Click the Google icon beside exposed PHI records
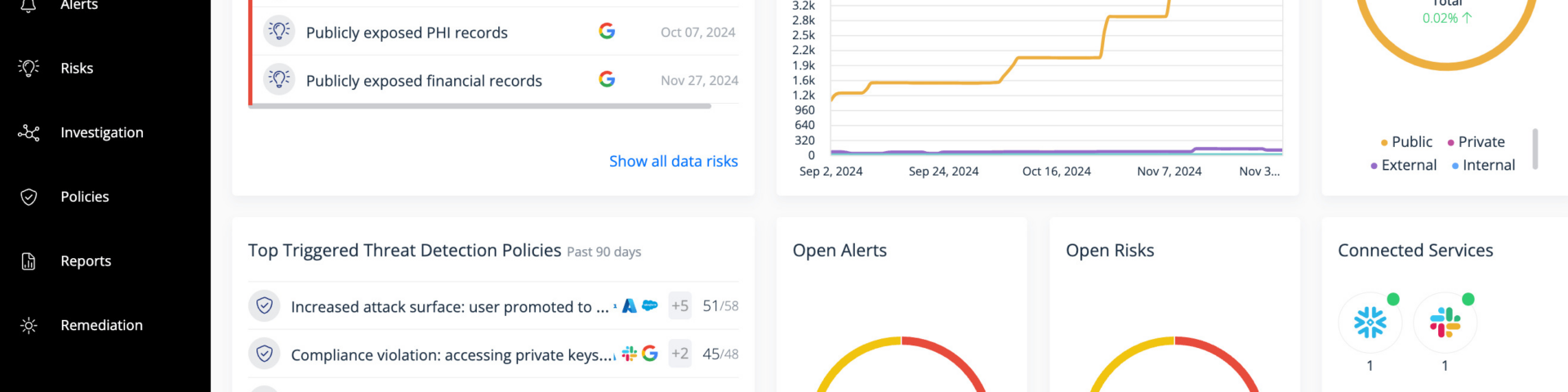1568x392 pixels. tap(607, 31)
